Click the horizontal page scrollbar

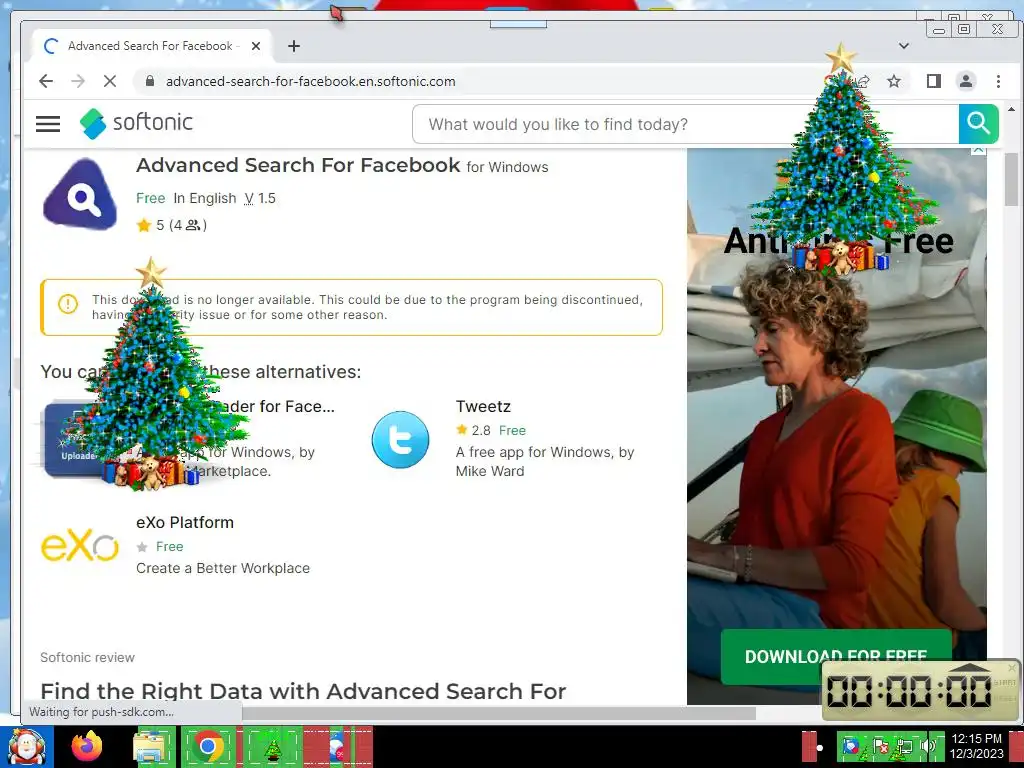496,714
